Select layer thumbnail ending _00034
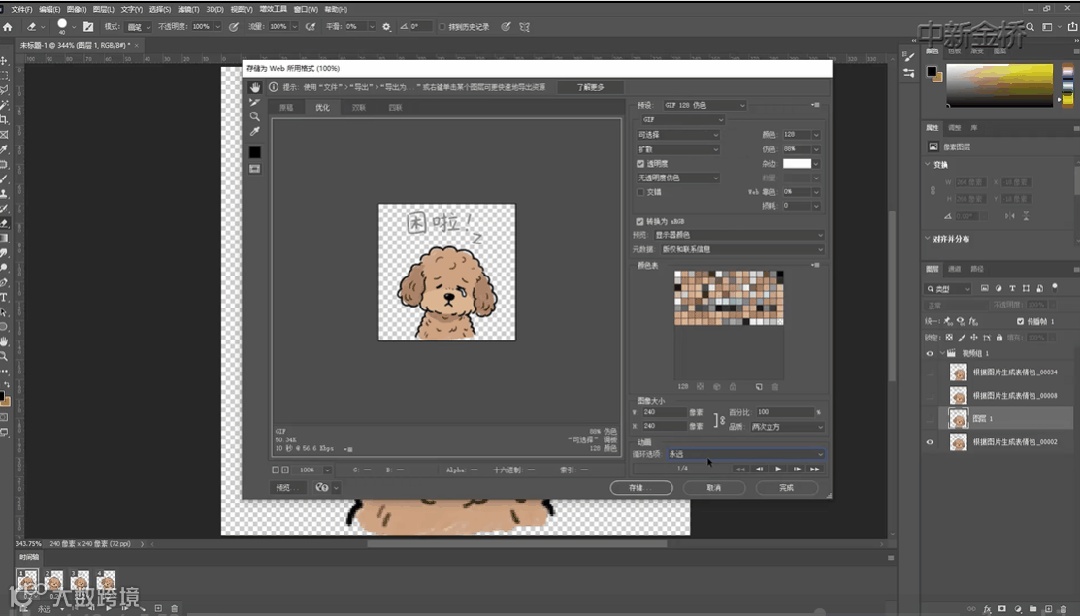Viewport: 1080px width, 616px height. 958,372
